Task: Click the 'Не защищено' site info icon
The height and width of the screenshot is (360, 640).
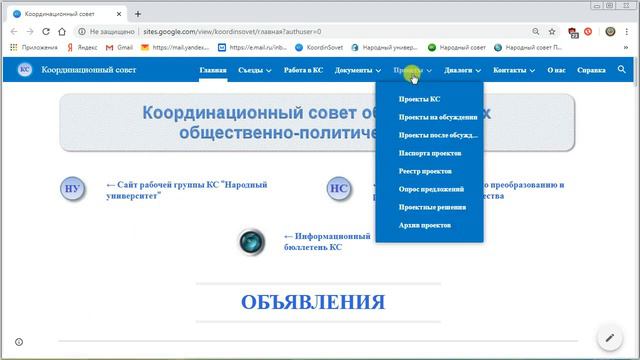Action: pos(82,31)
